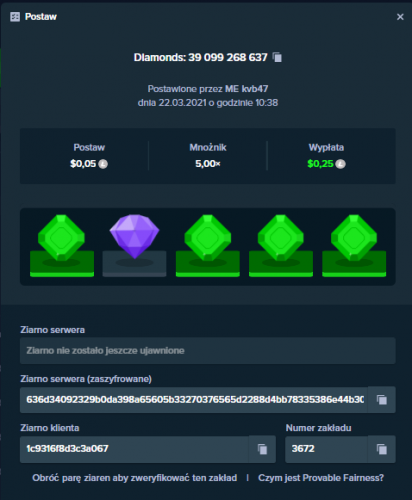
Task: Copy the Diamonds bet ID number
Action: (x=277, y=57)
